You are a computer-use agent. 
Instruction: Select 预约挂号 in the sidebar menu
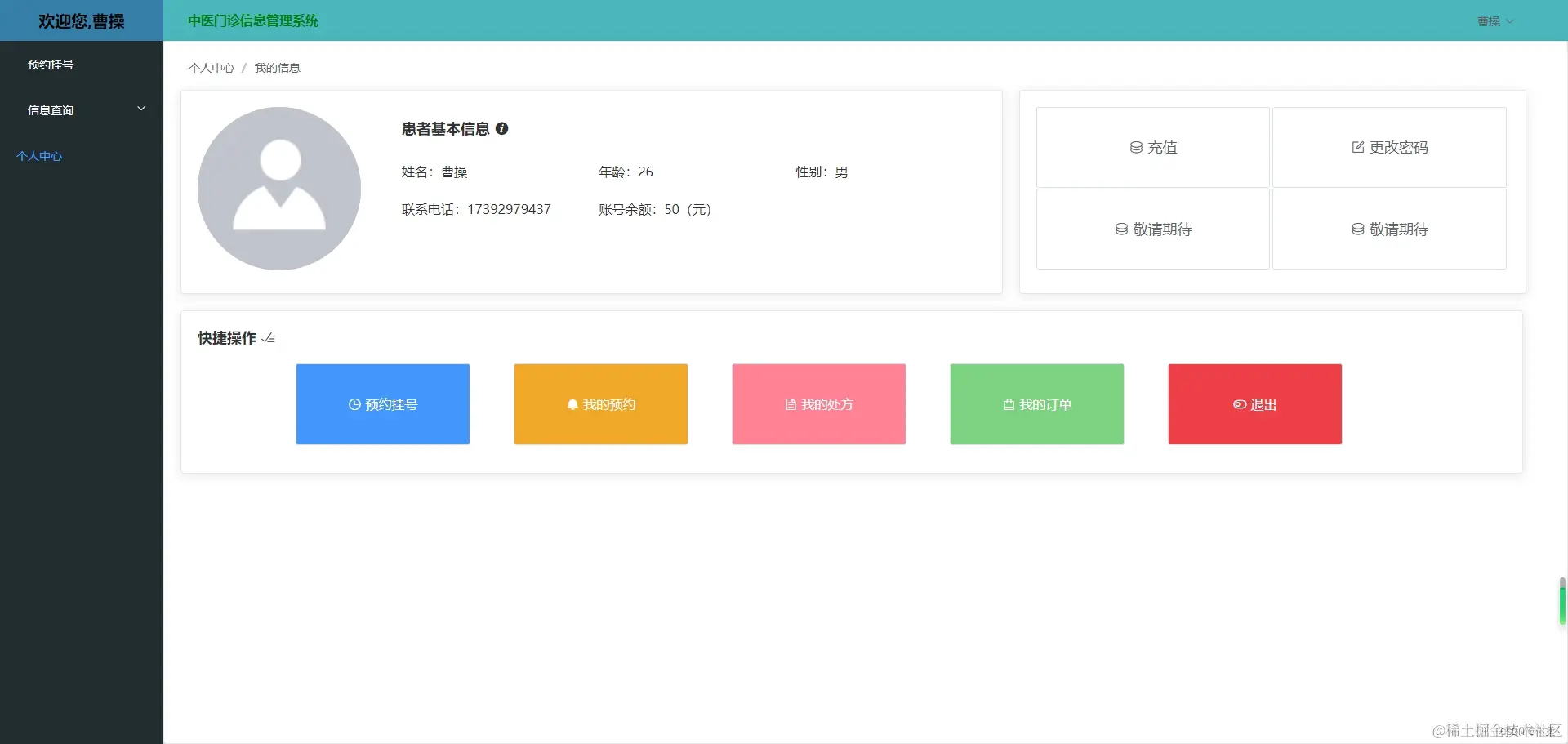[x=51, y=64]
